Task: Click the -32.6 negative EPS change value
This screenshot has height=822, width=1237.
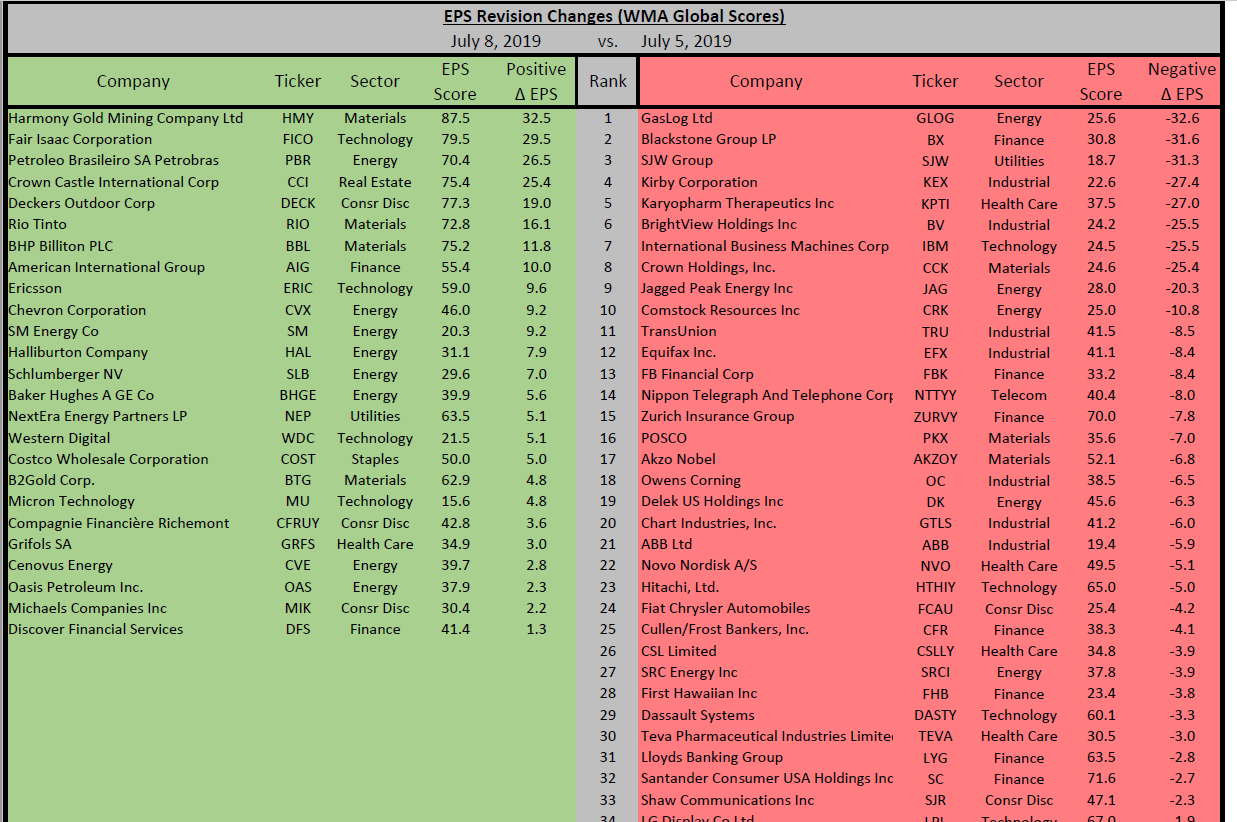Action: pyautogui.click(x=1181, y=118)
